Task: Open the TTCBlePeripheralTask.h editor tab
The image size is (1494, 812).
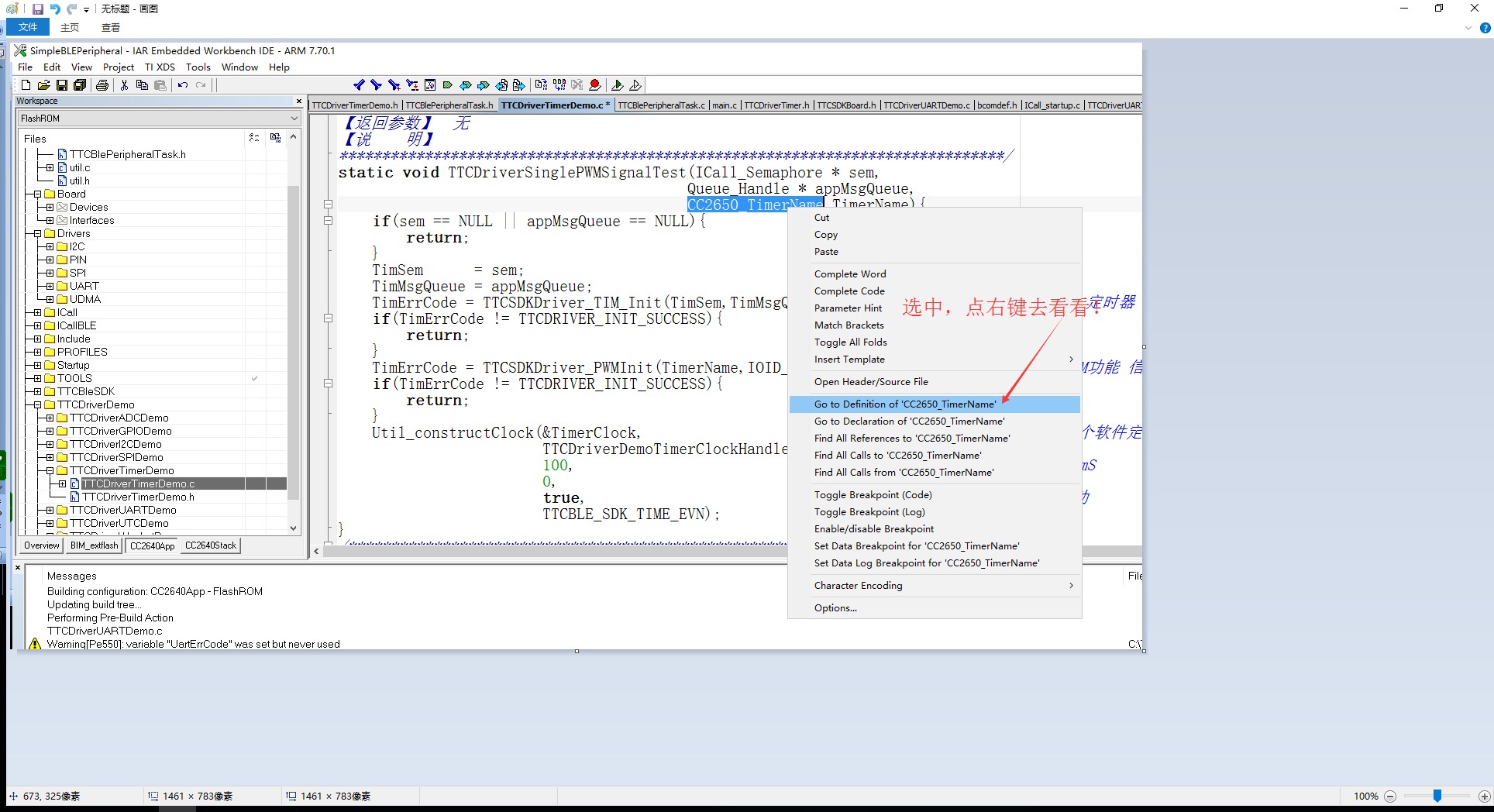Action: pyautogui.click(x=449, y=105)
